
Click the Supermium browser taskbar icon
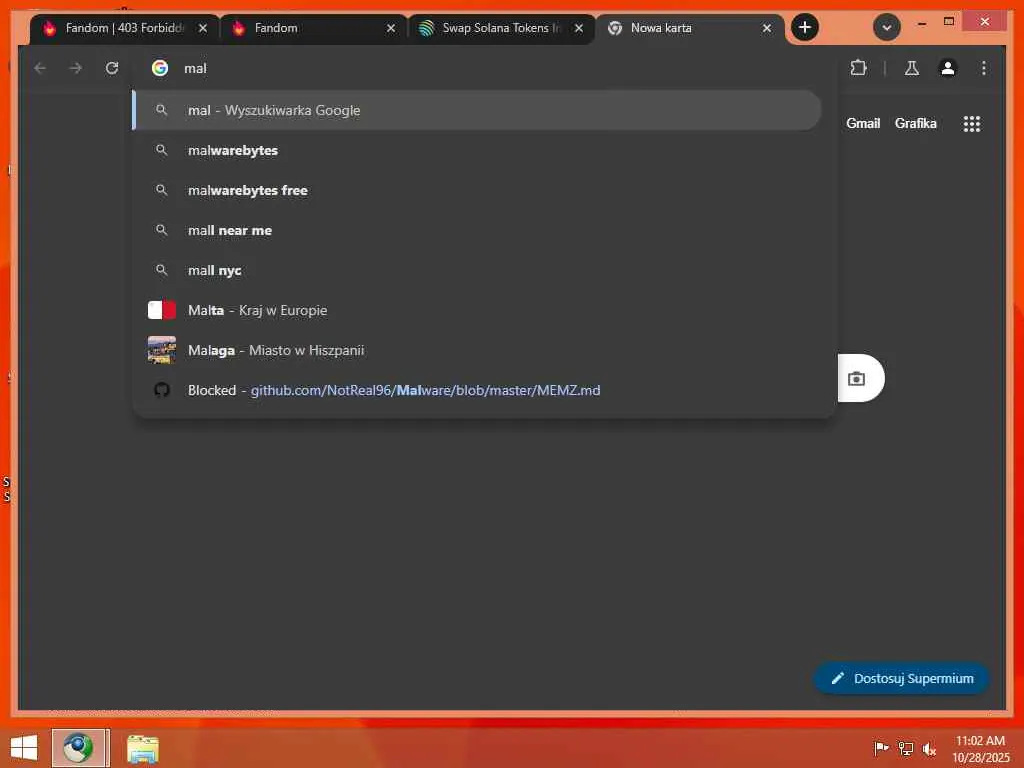pos(80,748)
